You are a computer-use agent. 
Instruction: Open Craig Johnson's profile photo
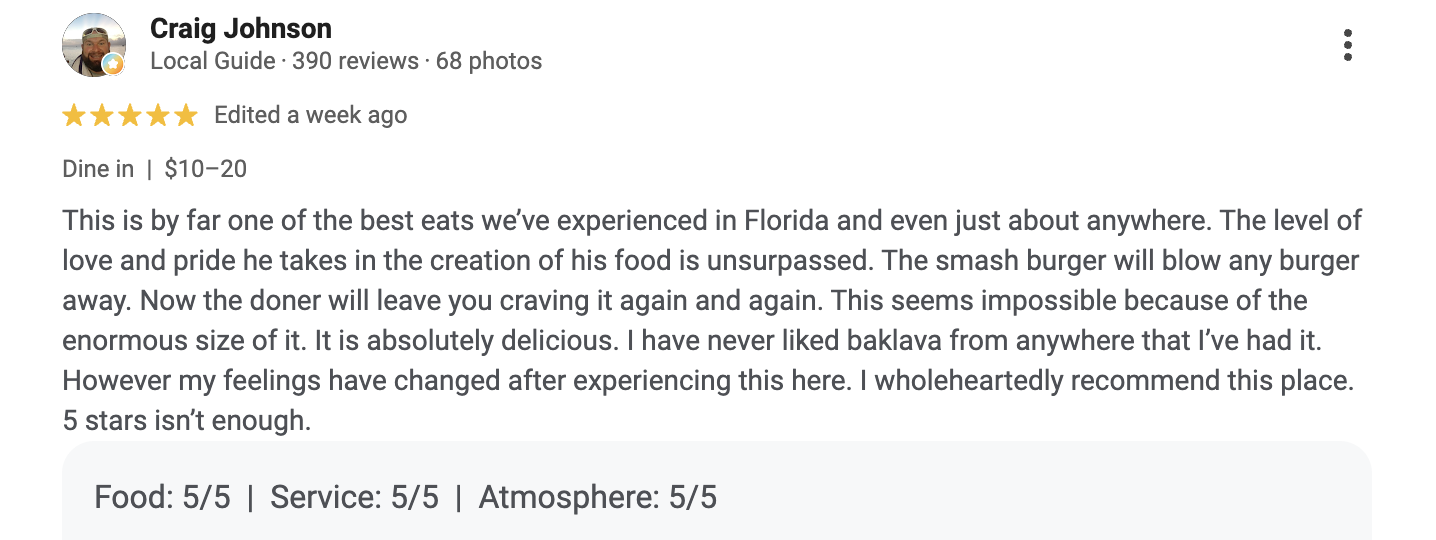pyautogui.click(x=93, y=45)
